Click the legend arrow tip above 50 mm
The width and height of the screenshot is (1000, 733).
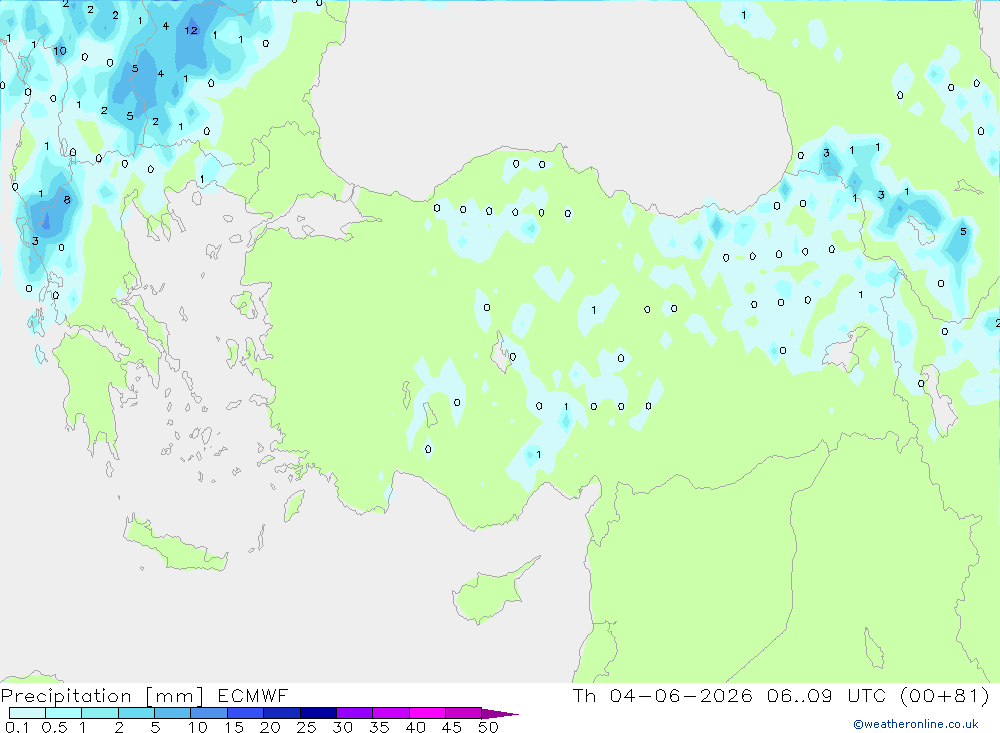tap(500, 714)
